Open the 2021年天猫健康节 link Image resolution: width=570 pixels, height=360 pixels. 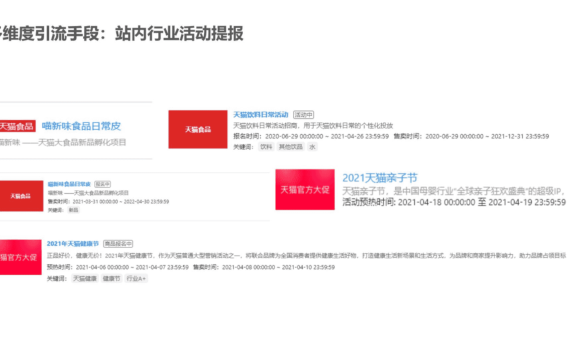coord(73,244)
